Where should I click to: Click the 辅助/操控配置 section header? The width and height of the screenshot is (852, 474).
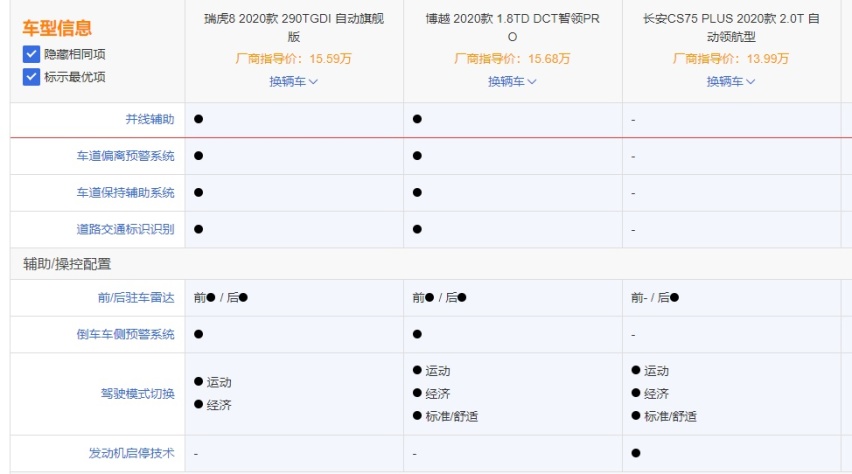pyautogui.click(x=67, y=264)
